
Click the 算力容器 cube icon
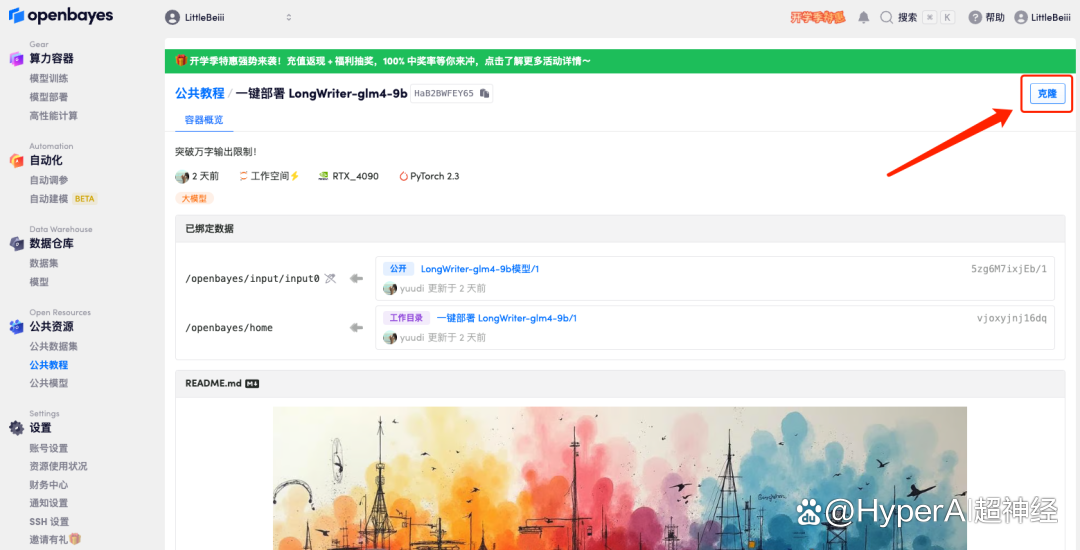click(x=16, y=59)
